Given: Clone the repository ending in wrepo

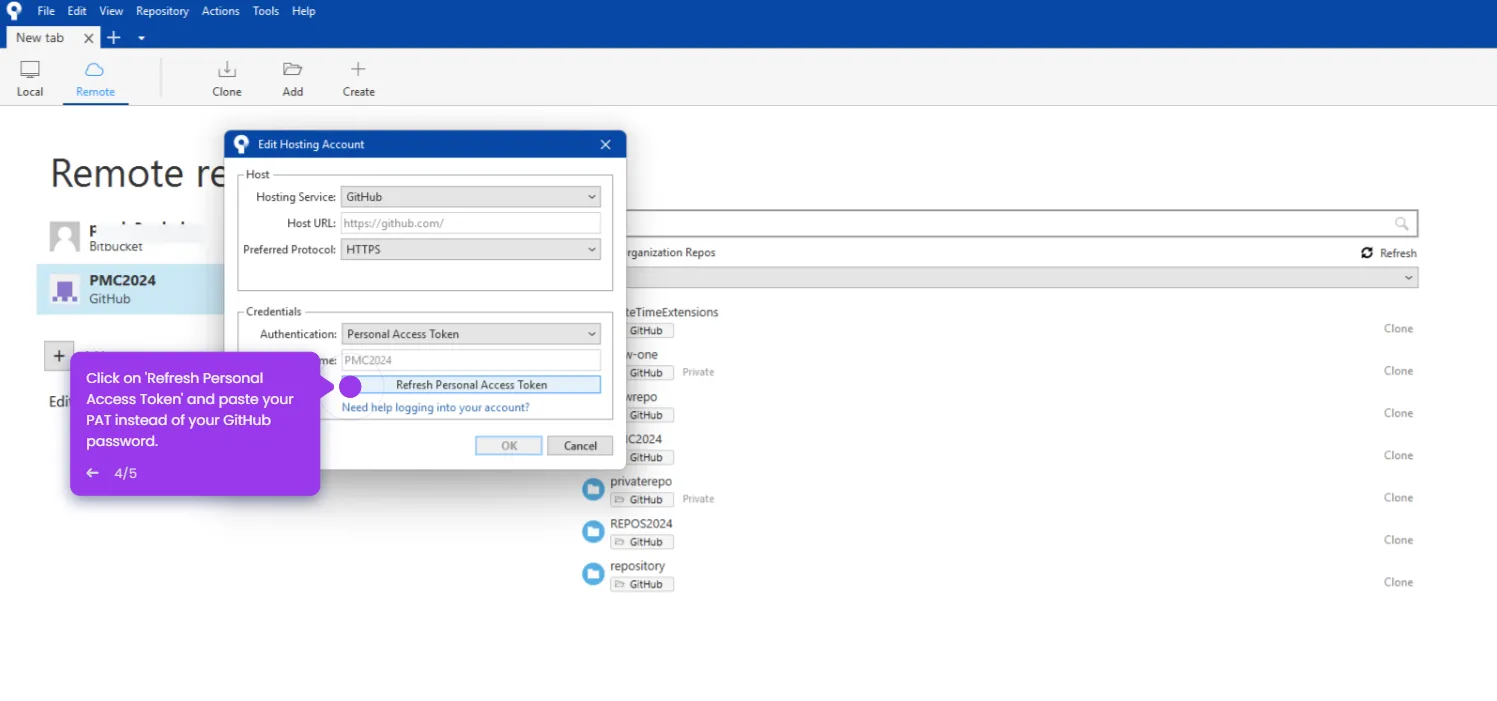Looking at the screenshot, I should point(1398,413).
